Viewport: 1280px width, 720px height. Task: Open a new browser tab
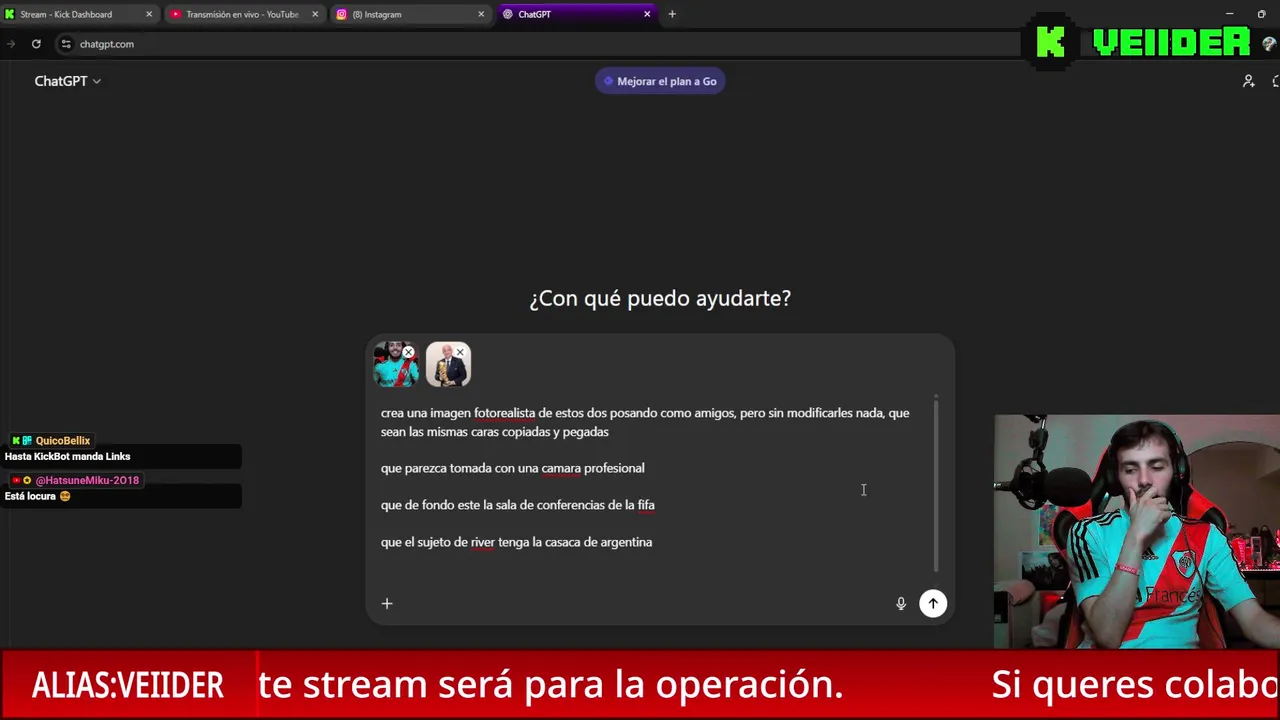click(672, 14)
